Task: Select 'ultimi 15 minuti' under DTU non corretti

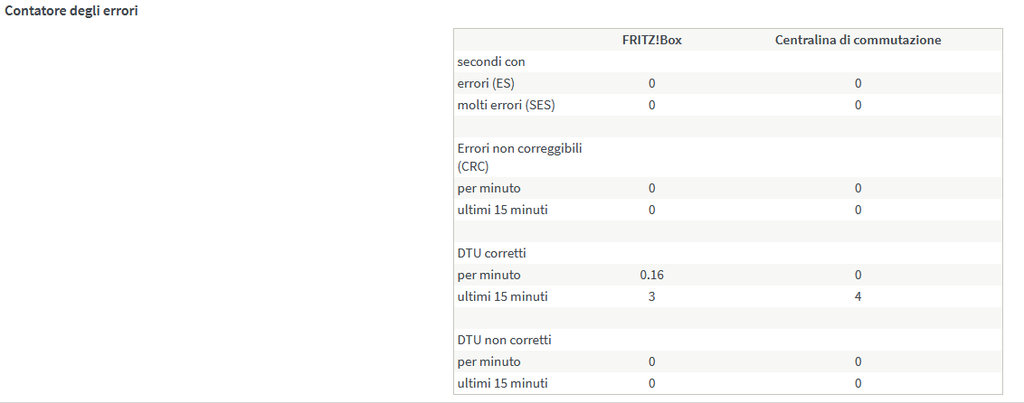Action: coord(502,383)
